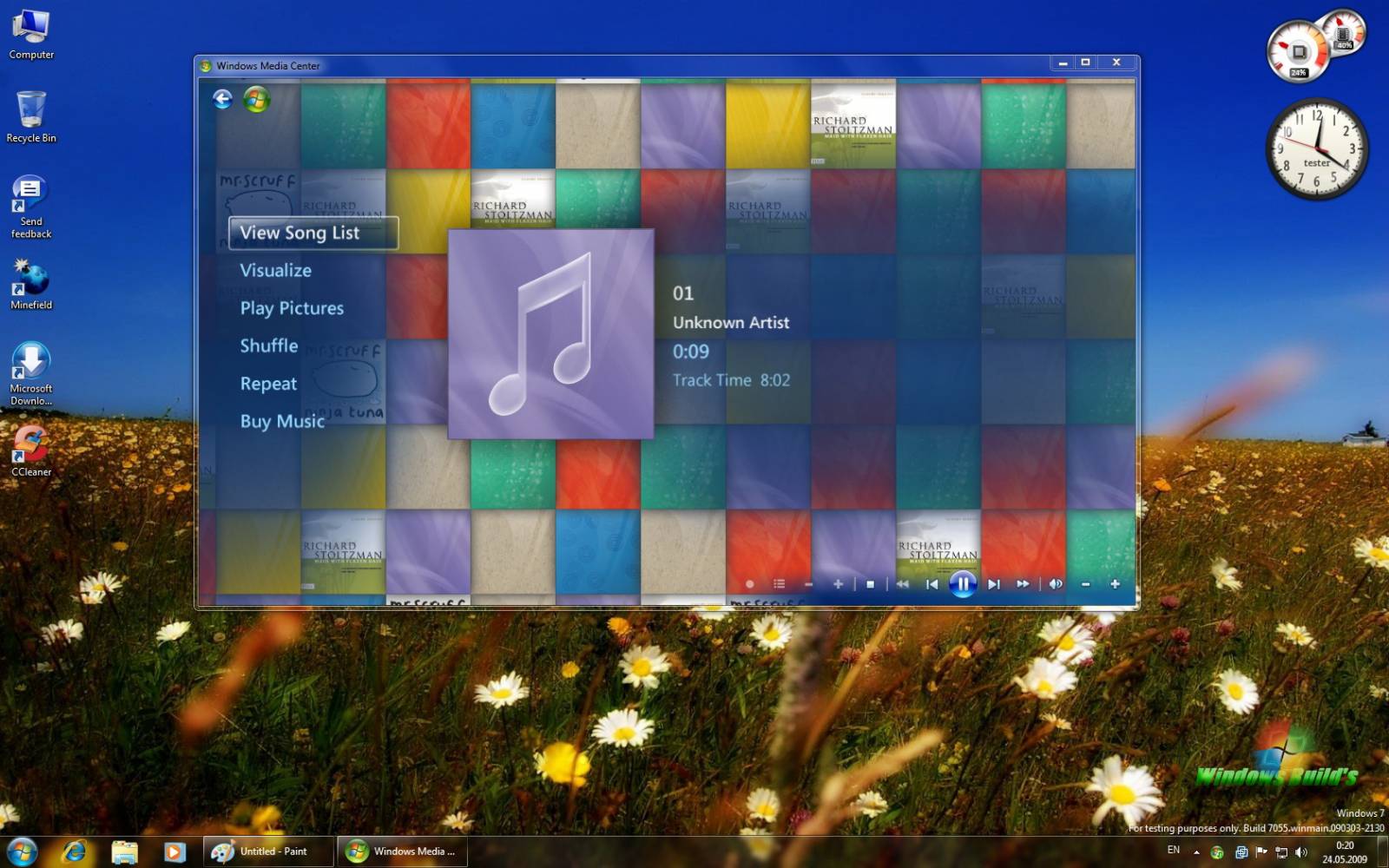Image resolution: width=1389 pixels, height=868 pixels.
Task: Toggle Repeat playback
Action: (x=268, y=384)
